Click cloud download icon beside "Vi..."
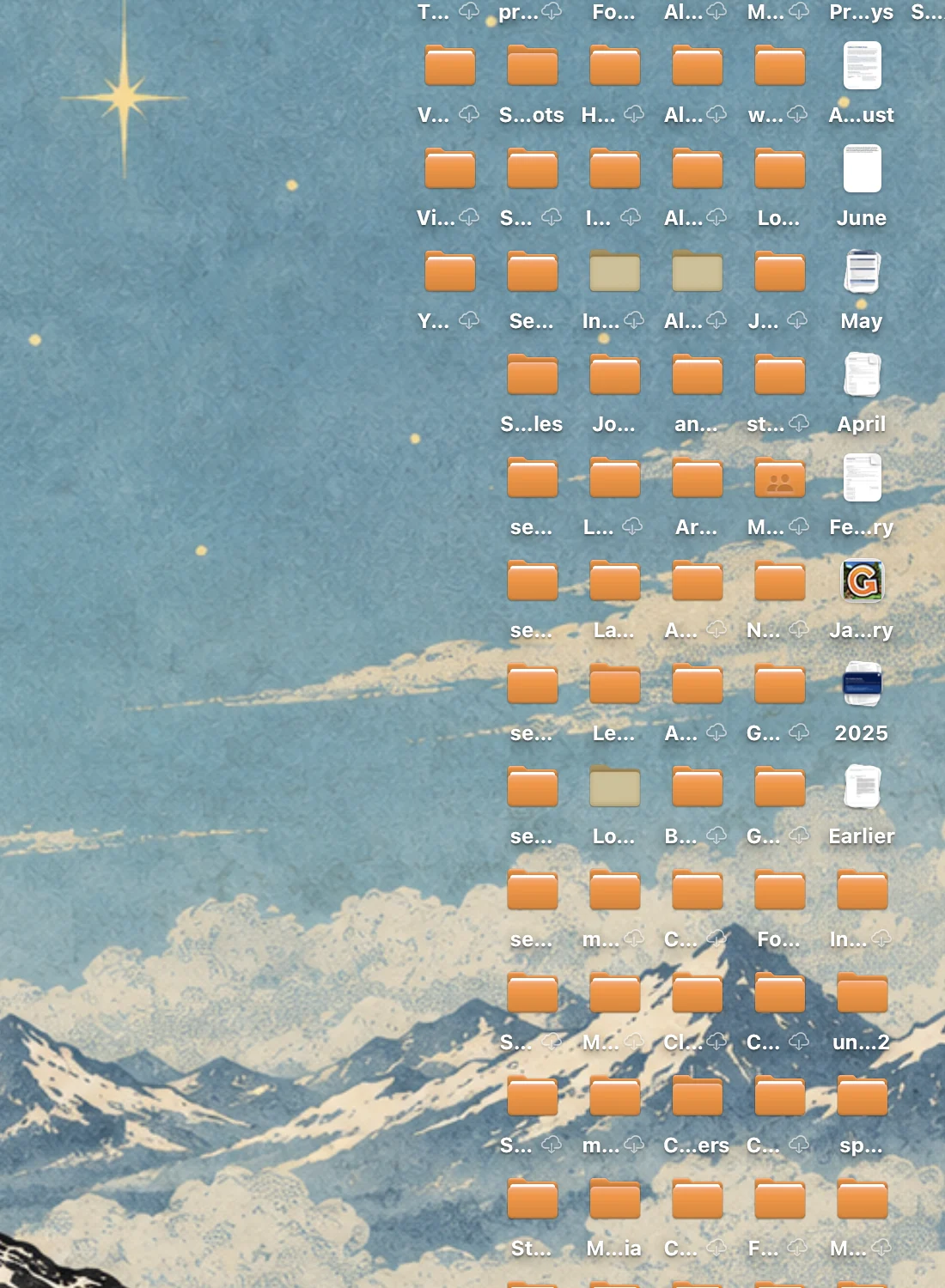This screenshot has width=945, height=1288. pyautogui.click(x=469, y=216)
